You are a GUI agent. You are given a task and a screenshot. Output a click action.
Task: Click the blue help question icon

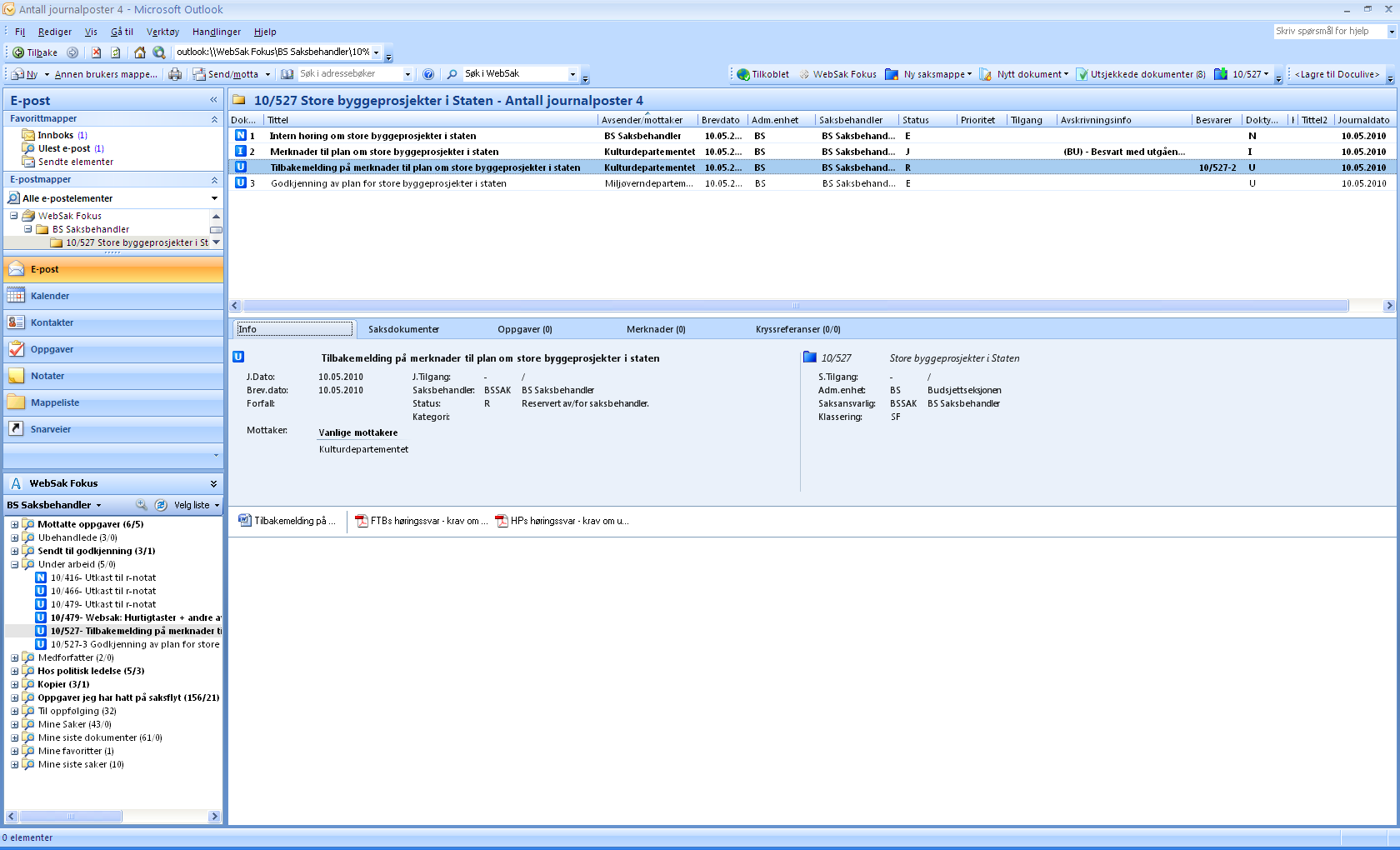(428, 74)
